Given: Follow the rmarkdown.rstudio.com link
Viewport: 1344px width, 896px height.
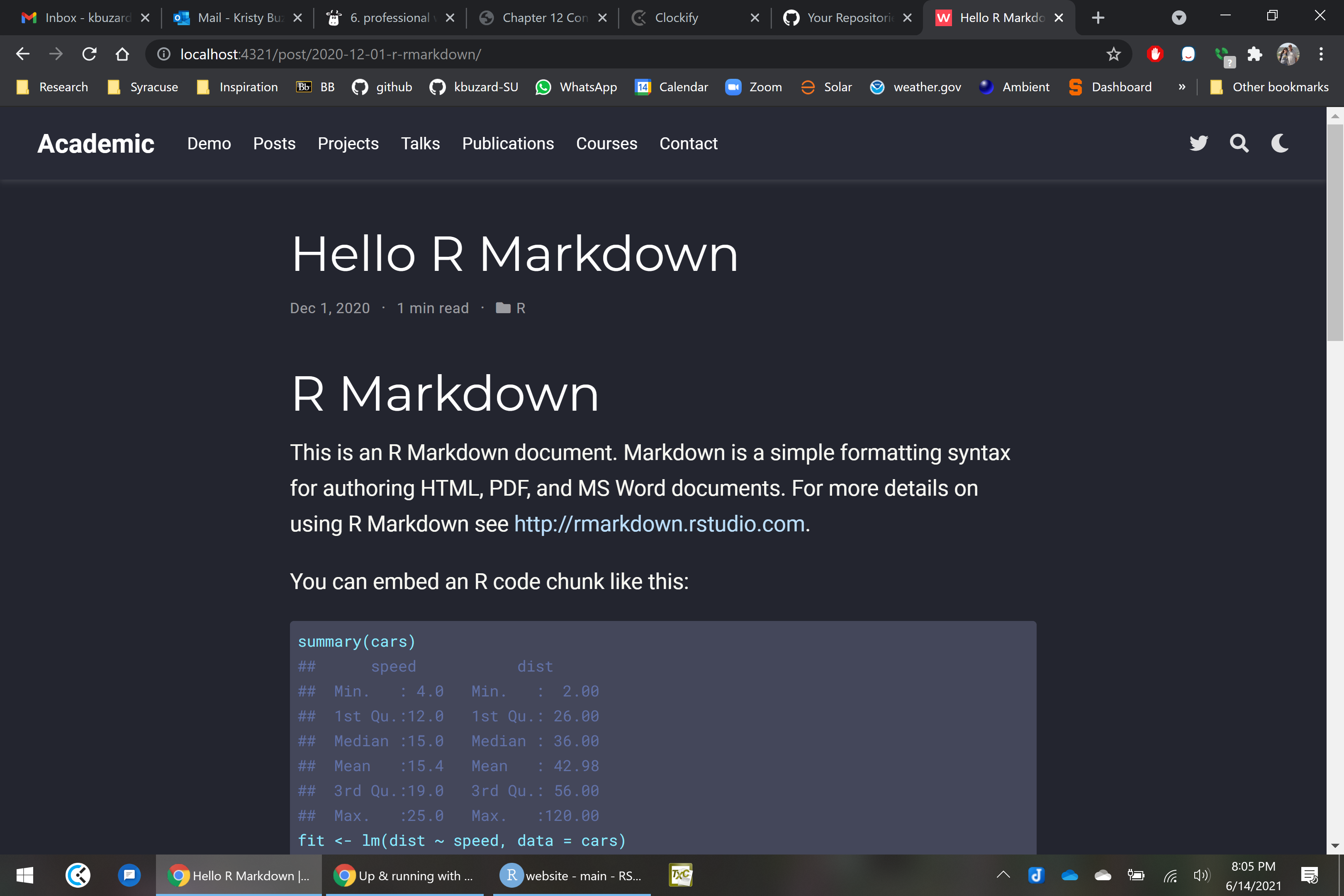Looking at the screenshot, I should pos(659,523).
